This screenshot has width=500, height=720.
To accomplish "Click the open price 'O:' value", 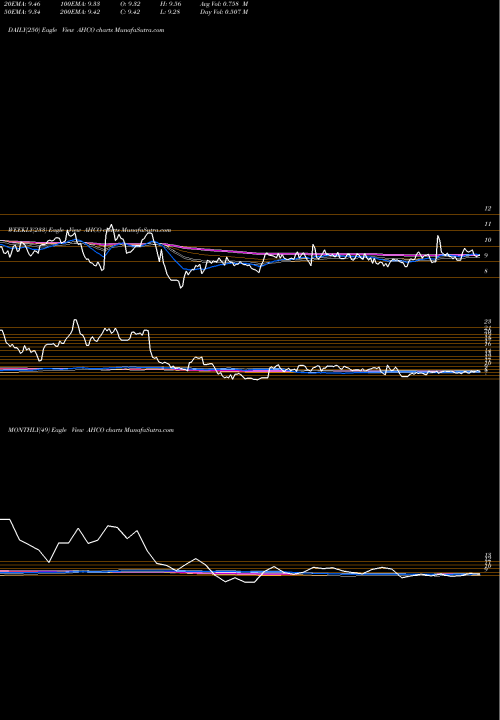I will click(x=131, y=4).
